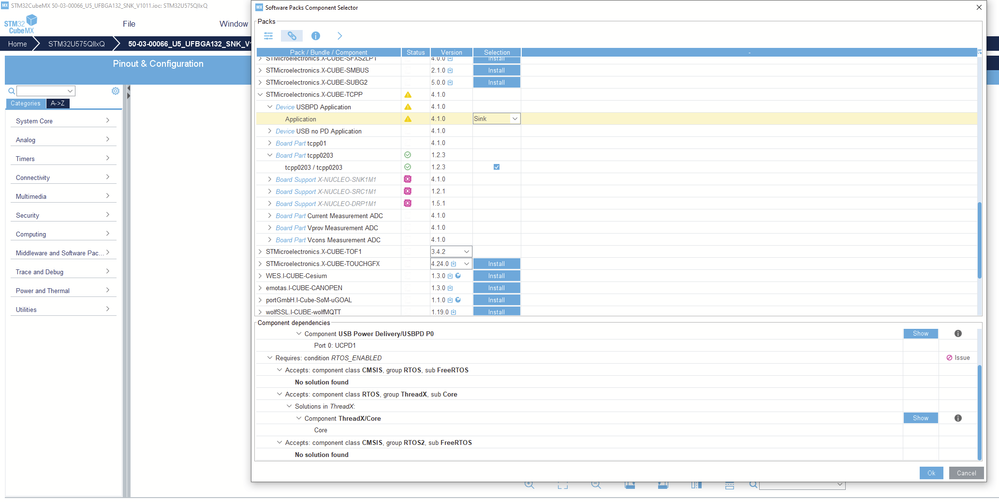Collapse the Device USBPD Application node
The width and height of the screenshot is (999, 502).
click(270, 107)
